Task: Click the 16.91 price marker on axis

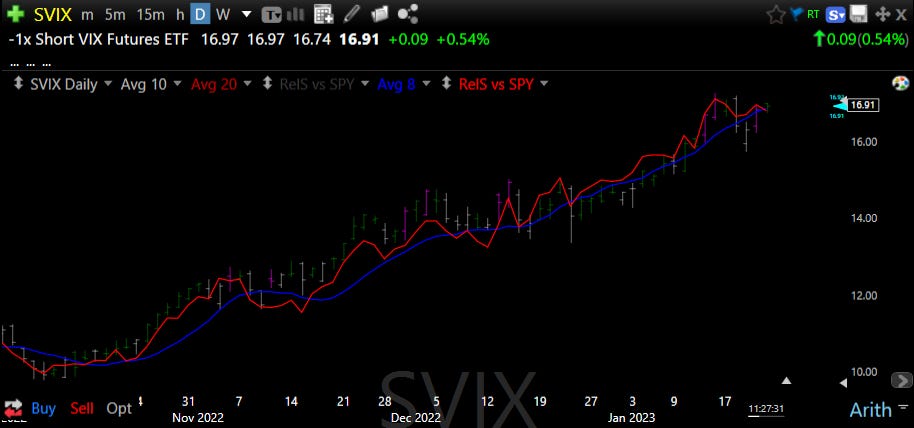Action: coord(863,106)
